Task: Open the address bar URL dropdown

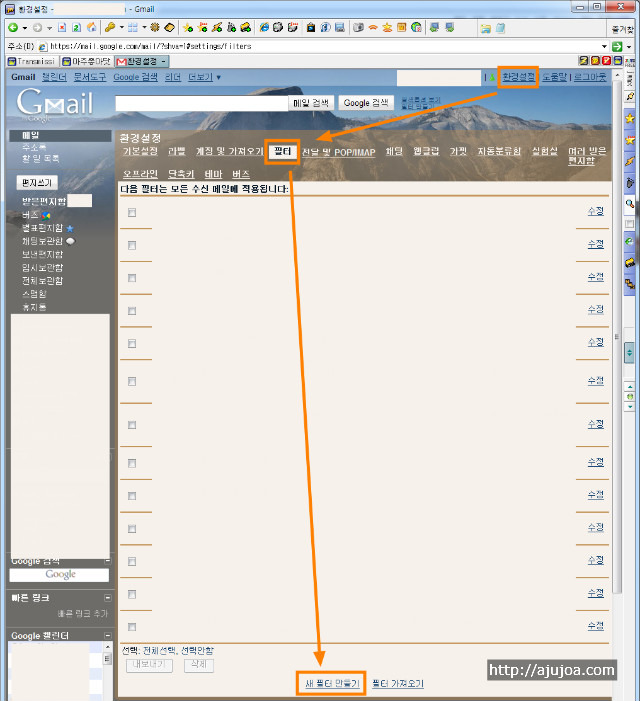Action: coord(604,46)
